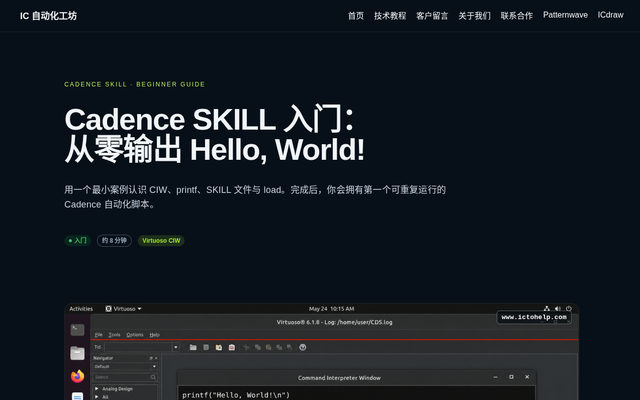Screen dimensions: 640x400
Task: Open the 关于我们 navigation item
Action: coord(474,16)
